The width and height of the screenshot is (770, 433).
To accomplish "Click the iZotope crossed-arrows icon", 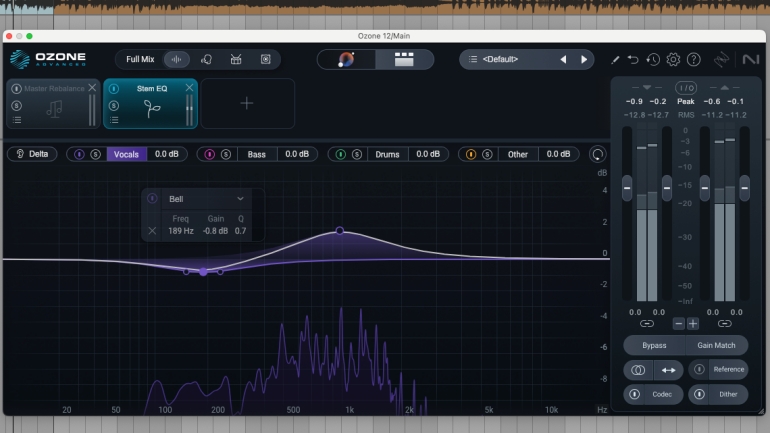I will [721, 60].
